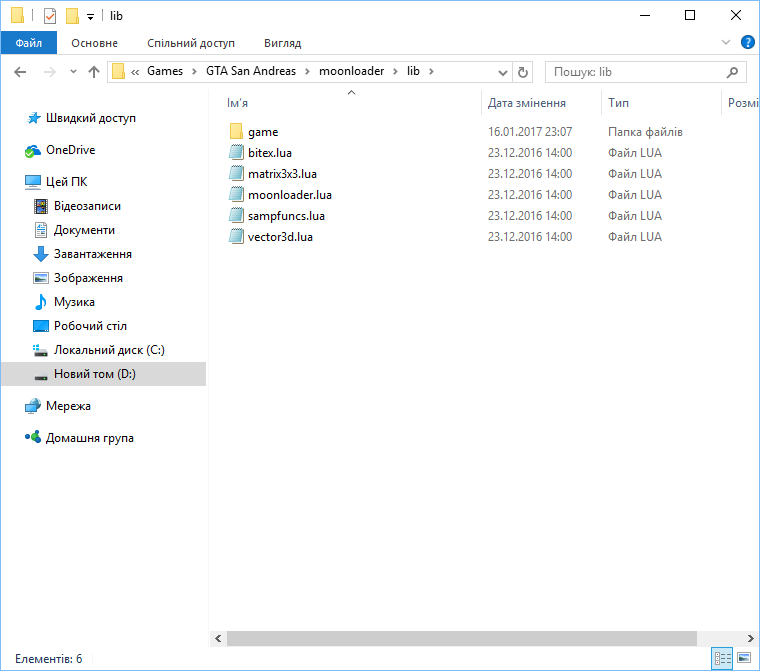Viewport: 760px width, 671px height.
Task: Select the game folder icon
Action: point(236,131)
